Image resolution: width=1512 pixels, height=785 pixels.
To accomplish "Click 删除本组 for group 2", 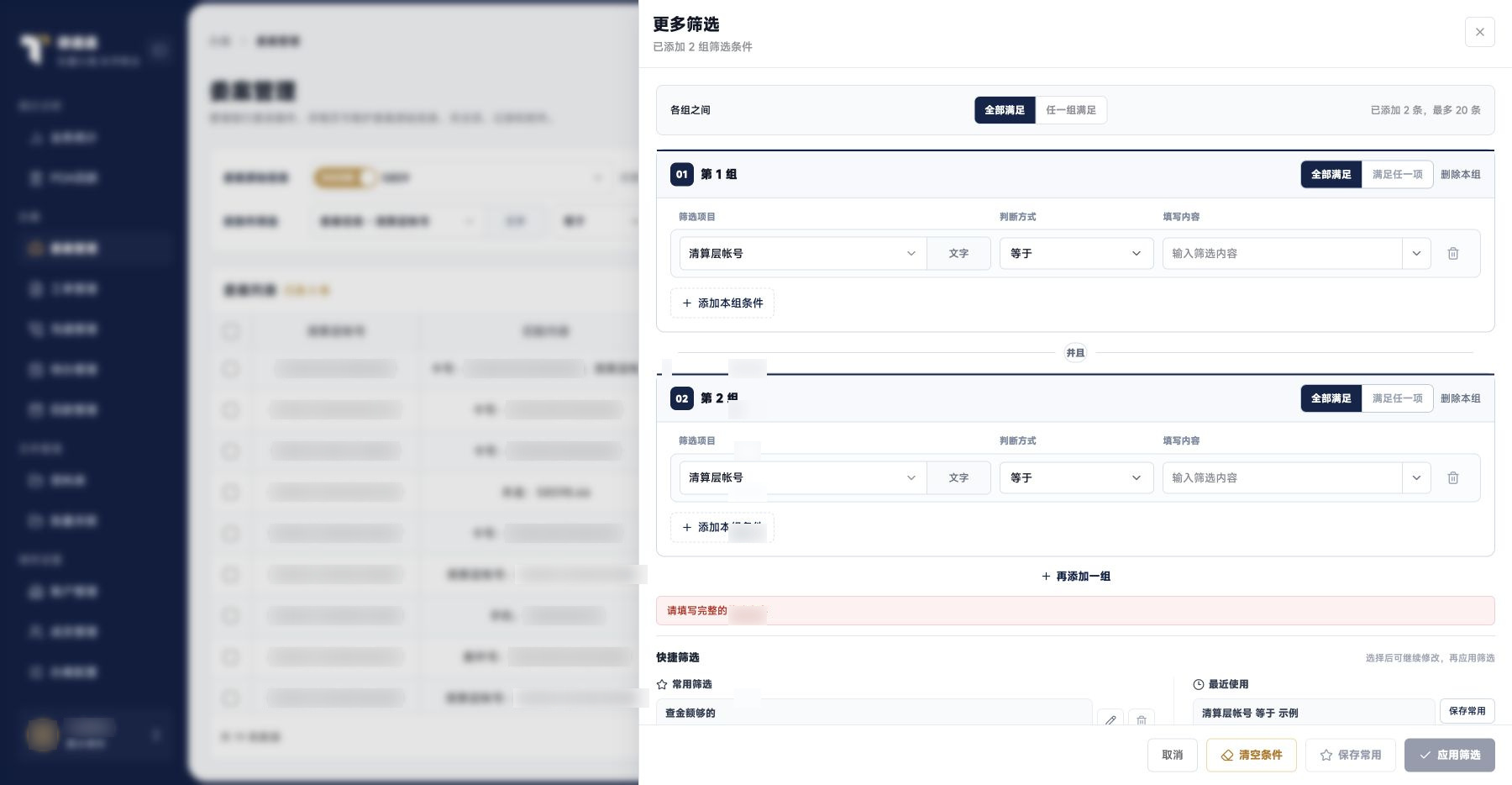I will coord(1460,398).
